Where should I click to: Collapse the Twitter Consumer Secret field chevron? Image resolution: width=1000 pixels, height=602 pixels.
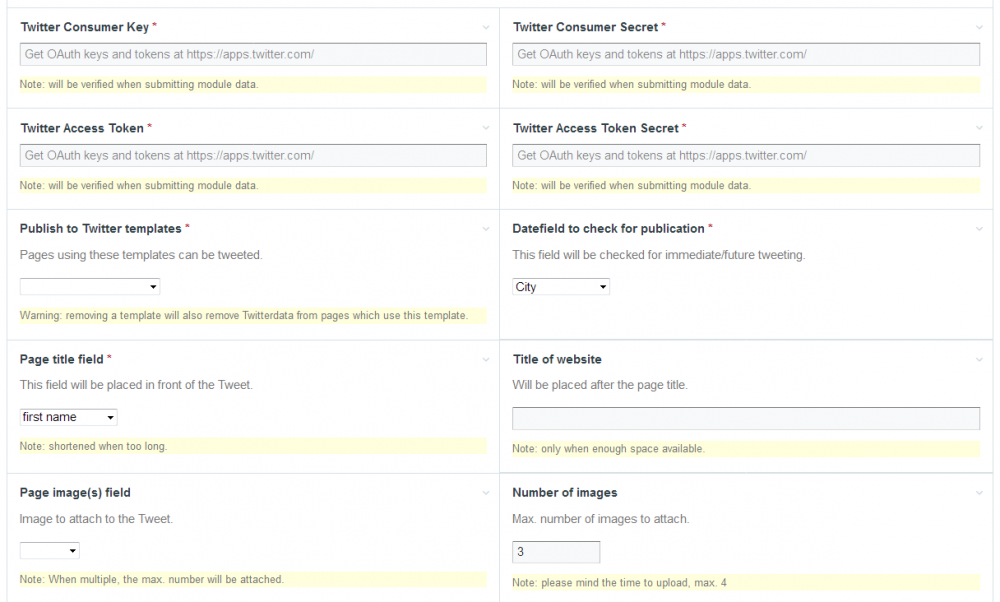978,28
